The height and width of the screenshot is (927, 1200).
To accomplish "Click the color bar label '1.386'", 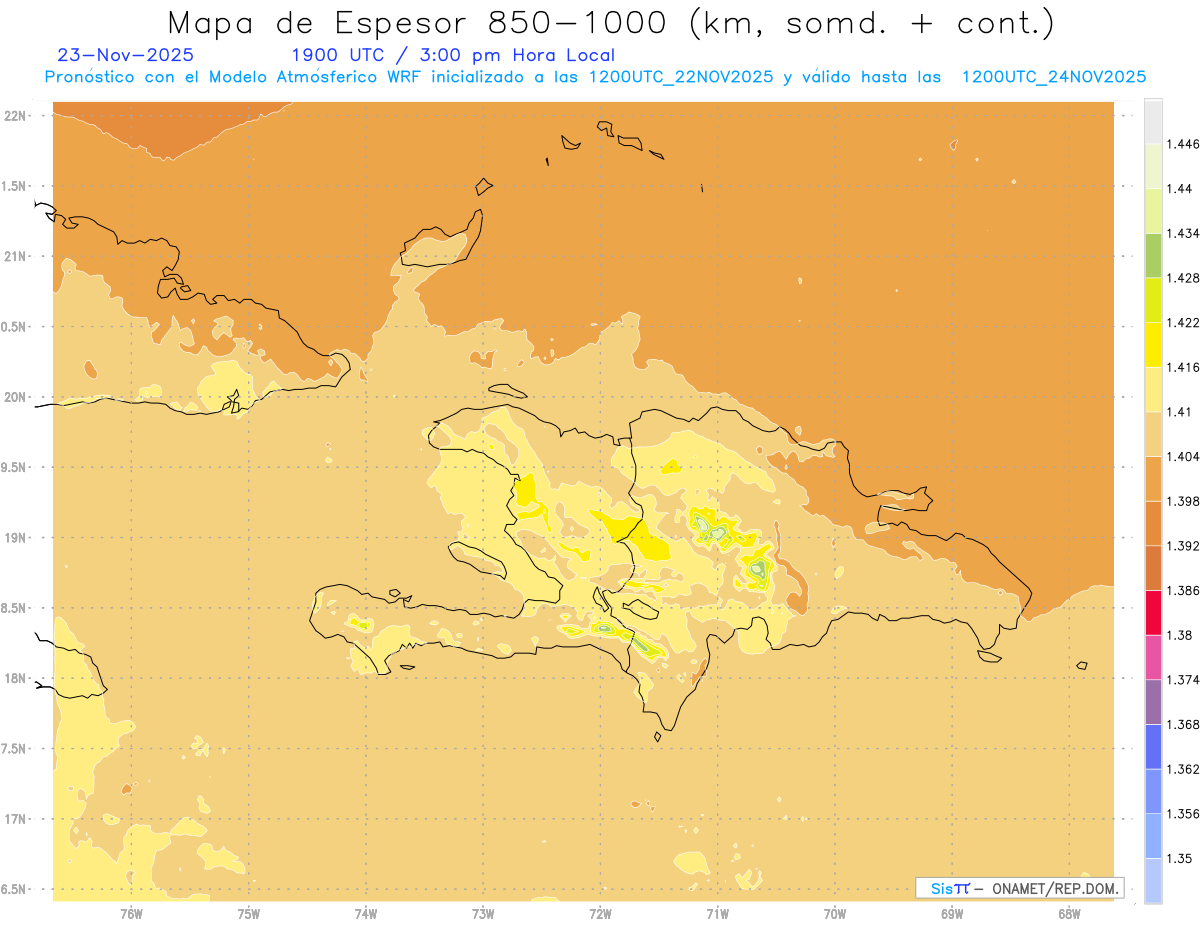I will click(x=1184, y=591).
